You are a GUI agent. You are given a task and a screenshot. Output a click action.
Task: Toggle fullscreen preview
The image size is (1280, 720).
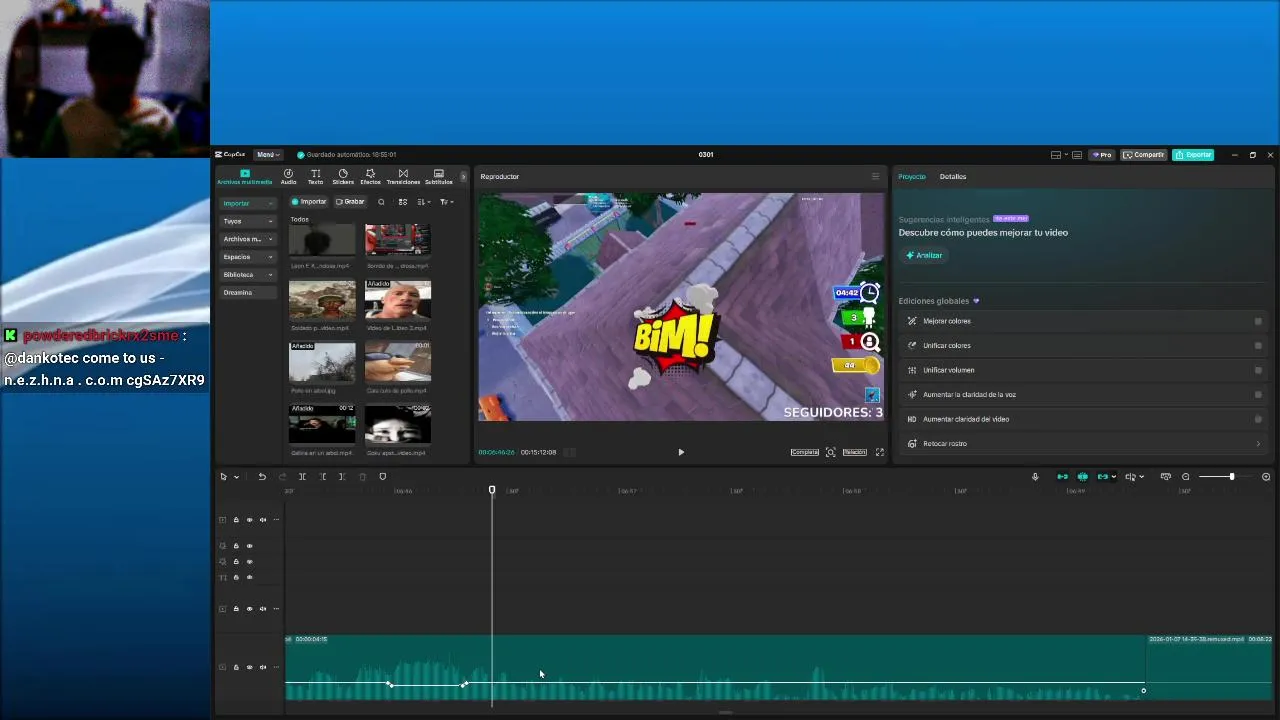pos(880,452)
